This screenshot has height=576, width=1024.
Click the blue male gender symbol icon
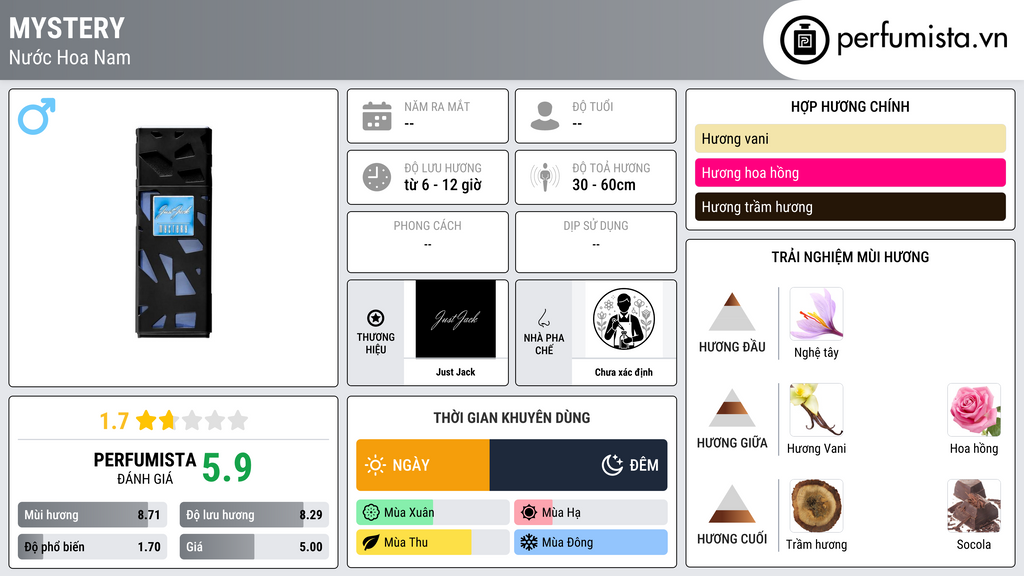37,117
